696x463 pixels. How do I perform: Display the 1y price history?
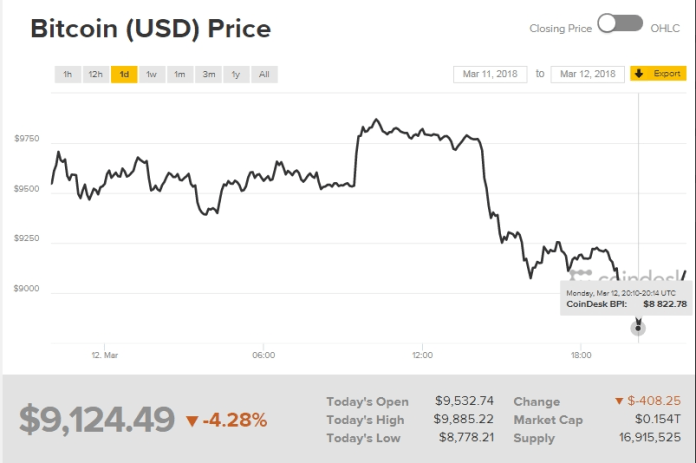(x=236, y=74)
